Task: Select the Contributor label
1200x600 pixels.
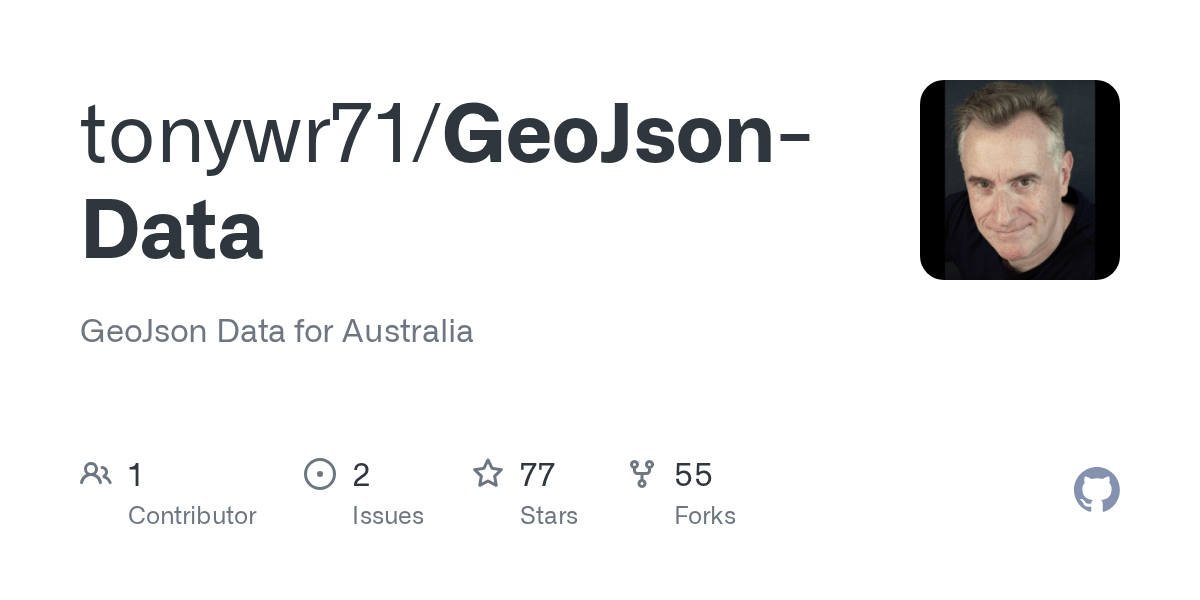Action: coord(192,516)
